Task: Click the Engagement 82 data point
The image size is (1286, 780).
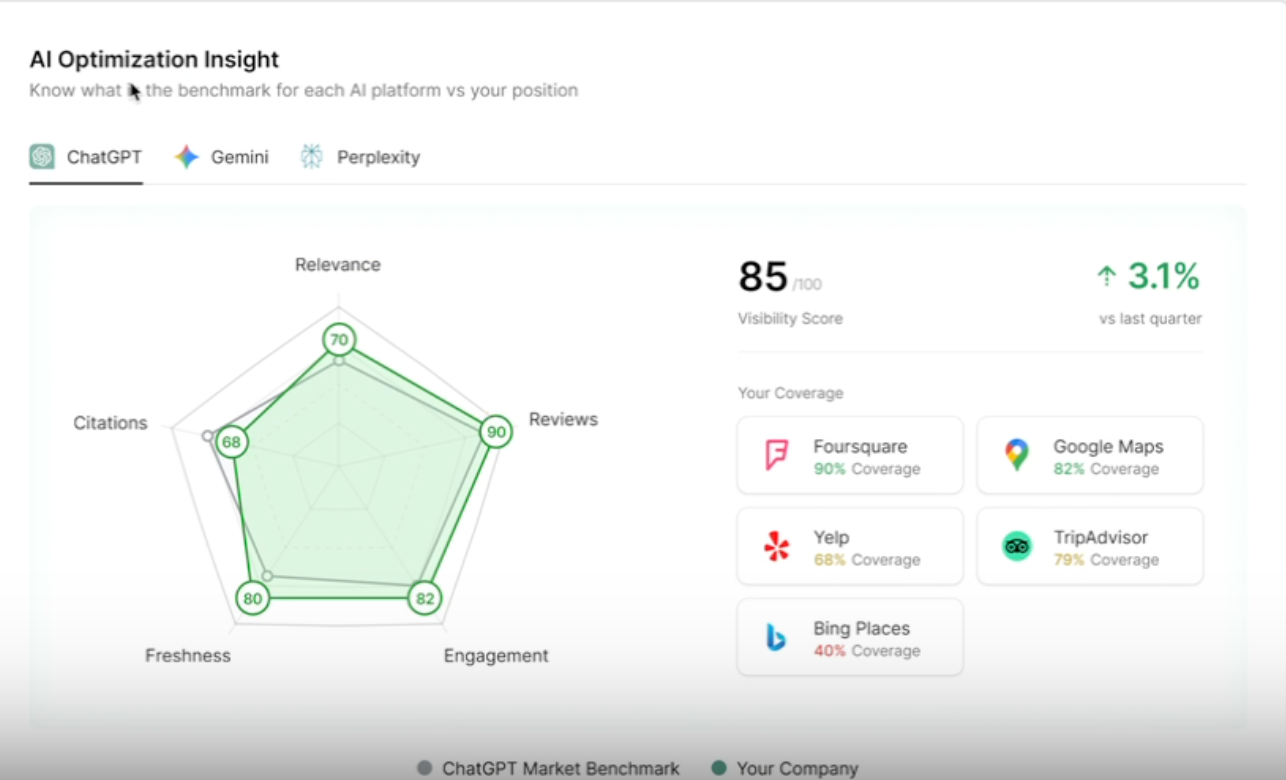Action: coord(425,599)
